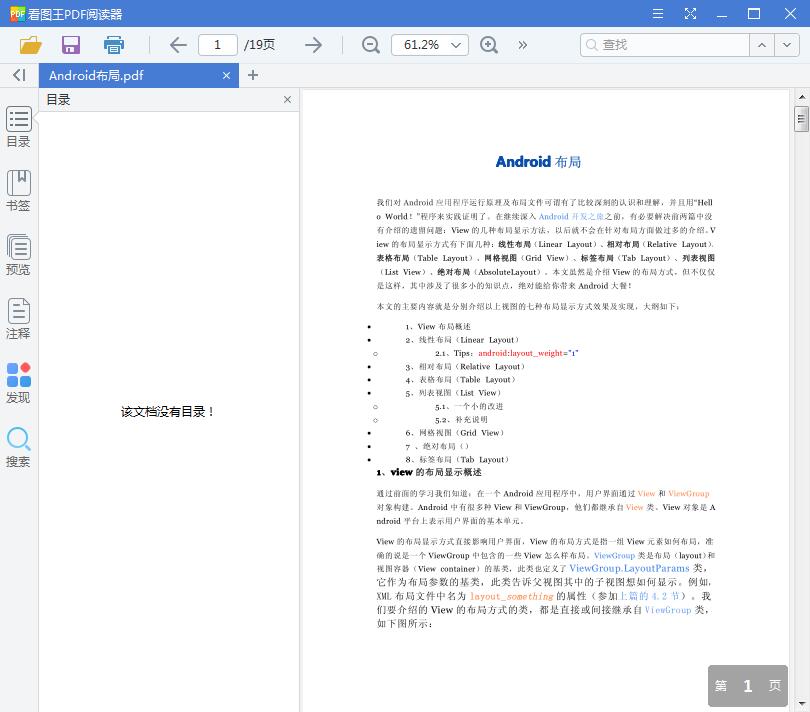Open the 发现 discovery panel
Viewport: 810px width, 712px height.
pos(18,385)
